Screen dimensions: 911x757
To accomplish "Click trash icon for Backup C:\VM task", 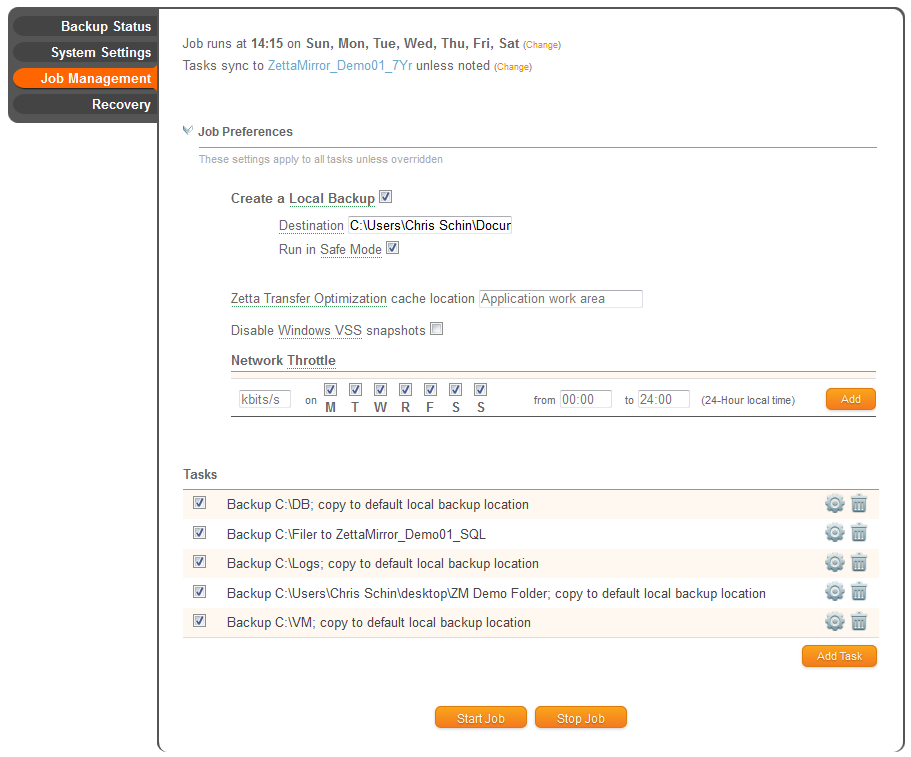I will [859, 622].
